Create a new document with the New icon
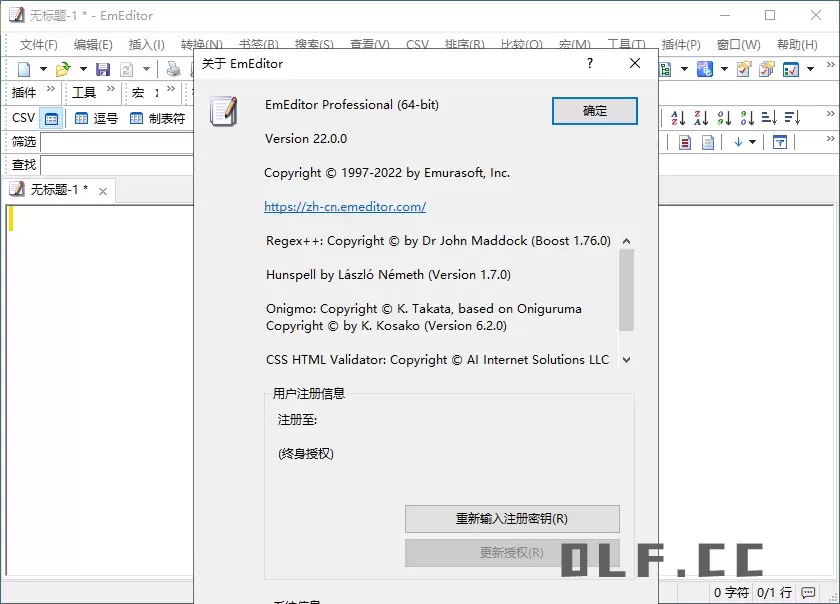 tap(23, 68)
